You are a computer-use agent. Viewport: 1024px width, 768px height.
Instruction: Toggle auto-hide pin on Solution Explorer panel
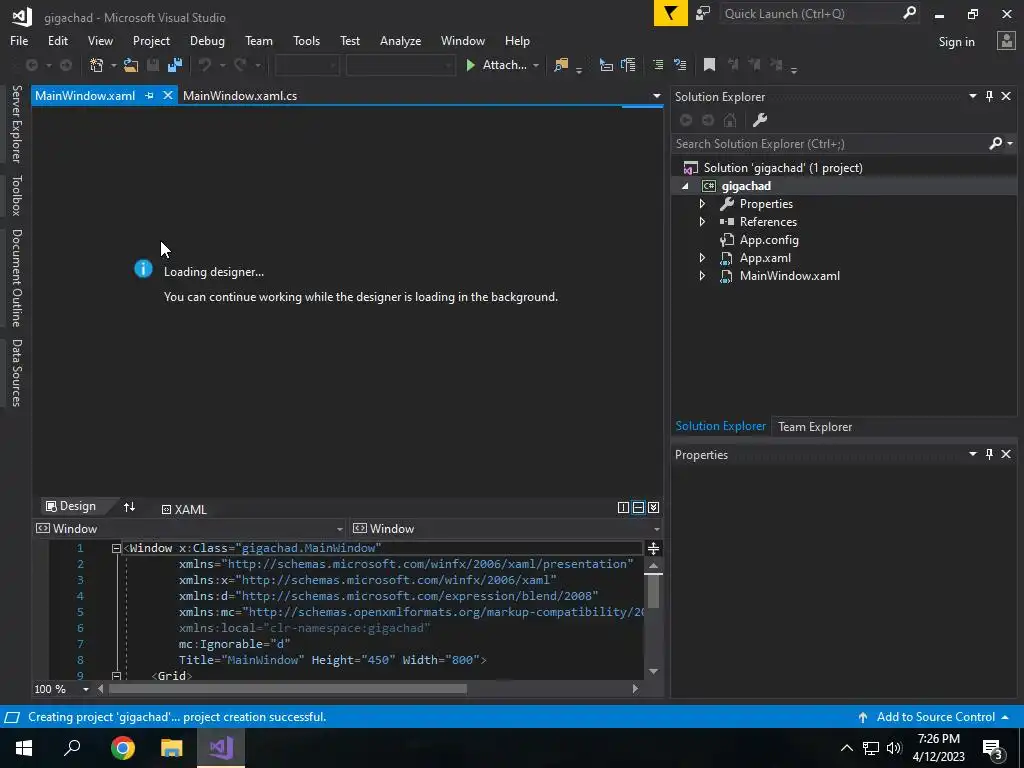tap(989, 96)
